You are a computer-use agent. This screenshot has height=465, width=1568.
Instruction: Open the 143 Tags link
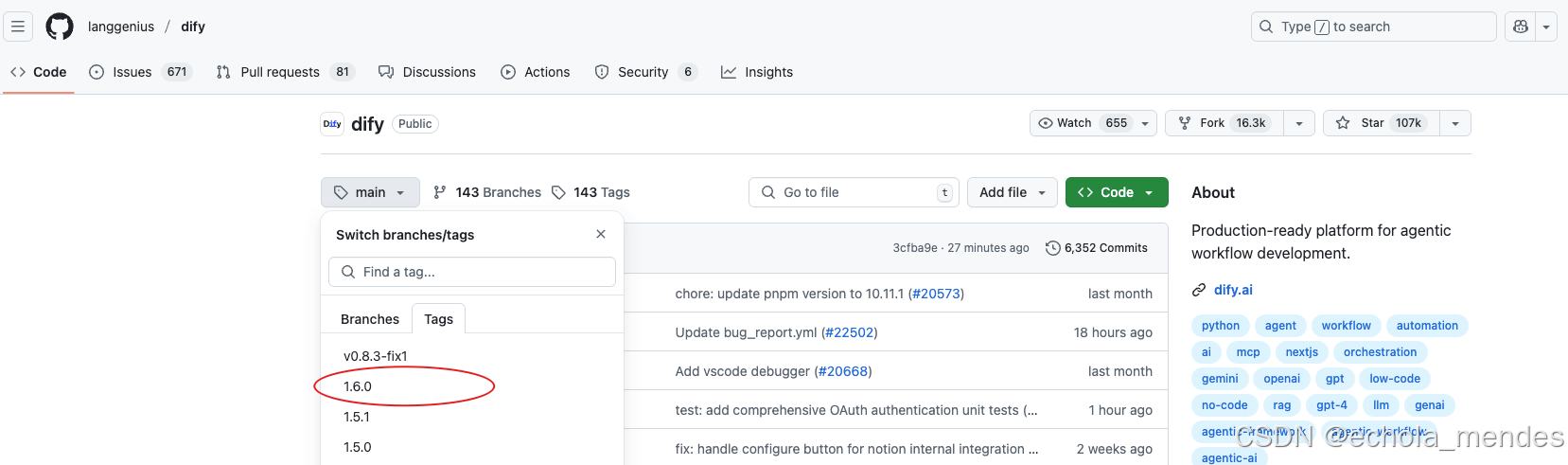(x=591, y=192)
